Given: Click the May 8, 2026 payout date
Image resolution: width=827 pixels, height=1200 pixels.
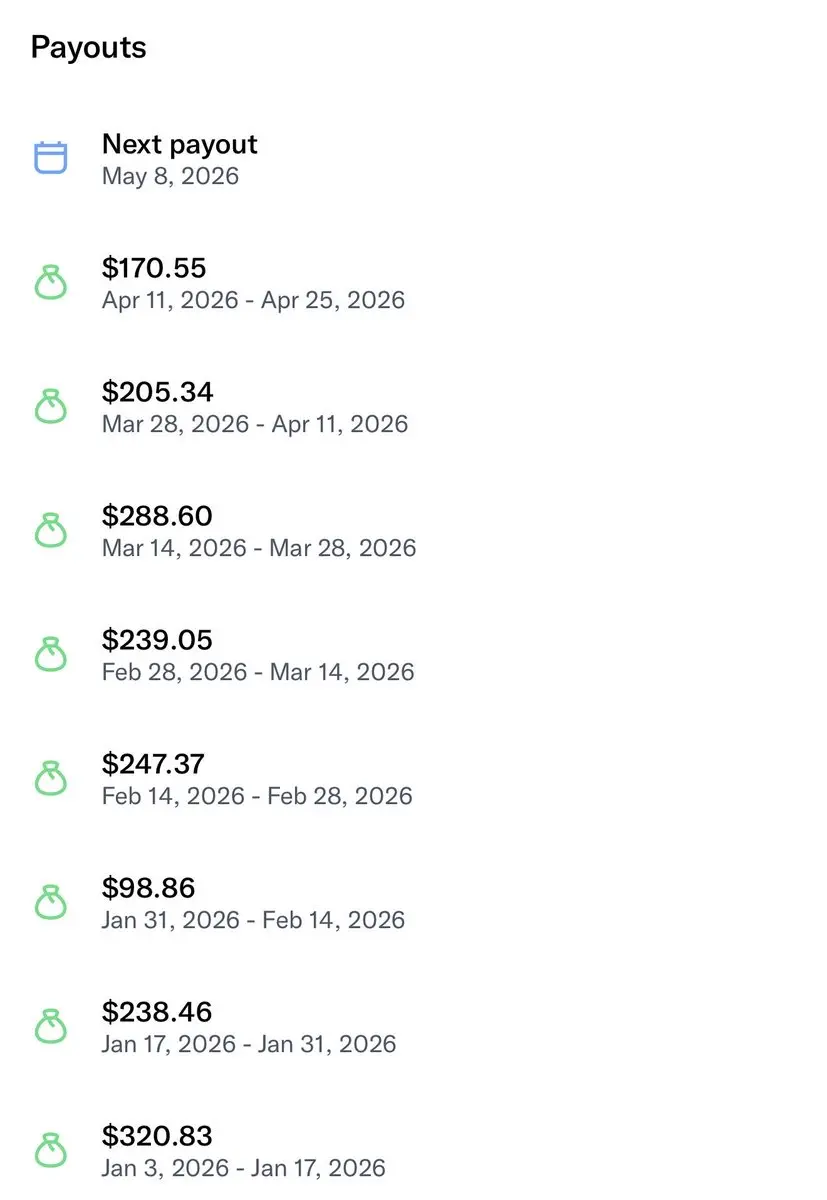Looking at the screenshot, I should (171, 177).
